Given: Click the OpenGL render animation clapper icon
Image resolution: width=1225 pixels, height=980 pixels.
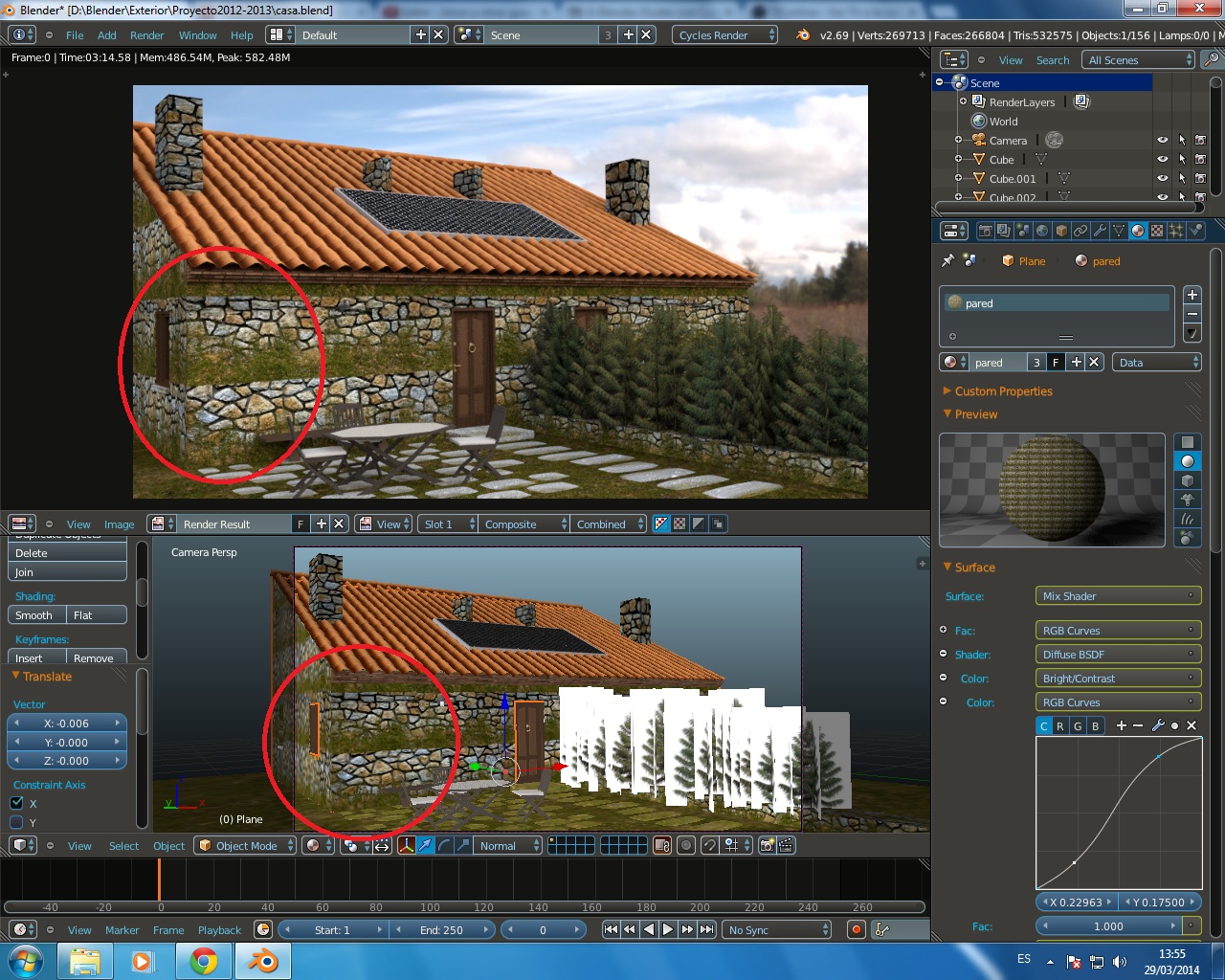Looking at the screenshot, I should coord(786,845).
